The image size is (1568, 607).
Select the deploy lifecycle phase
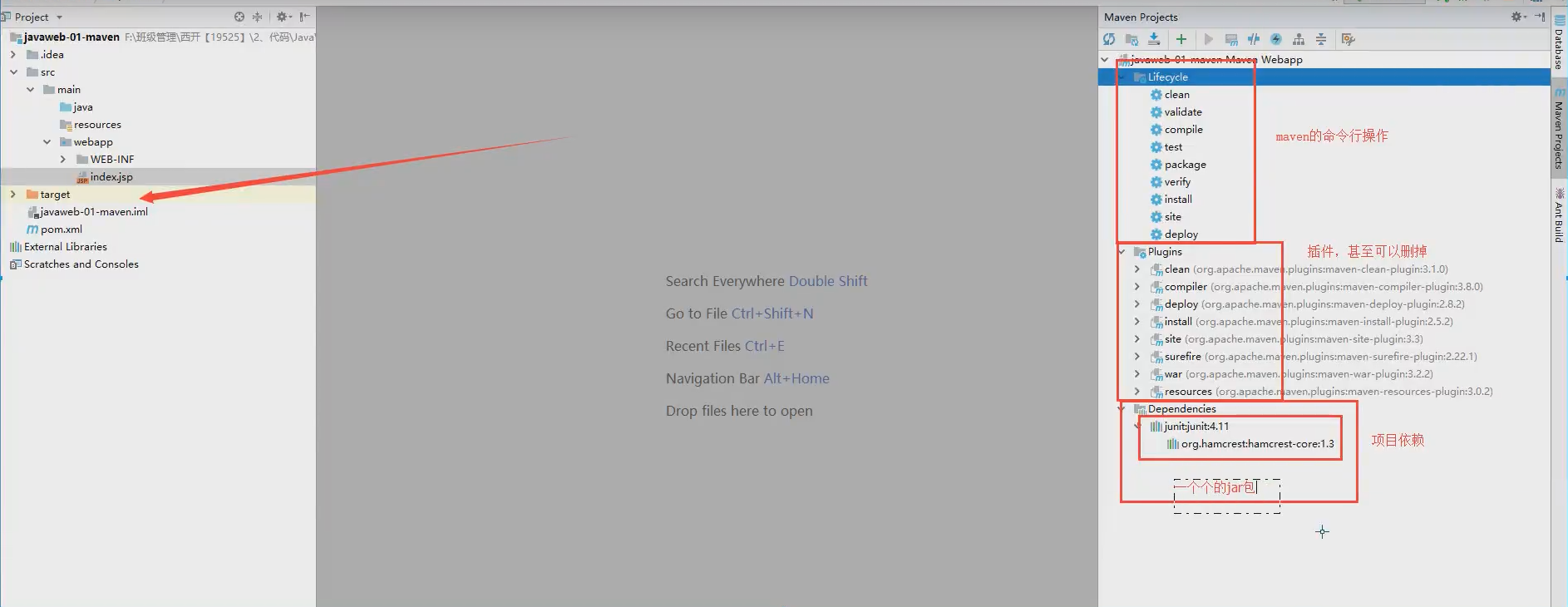tap(1181, 234)
